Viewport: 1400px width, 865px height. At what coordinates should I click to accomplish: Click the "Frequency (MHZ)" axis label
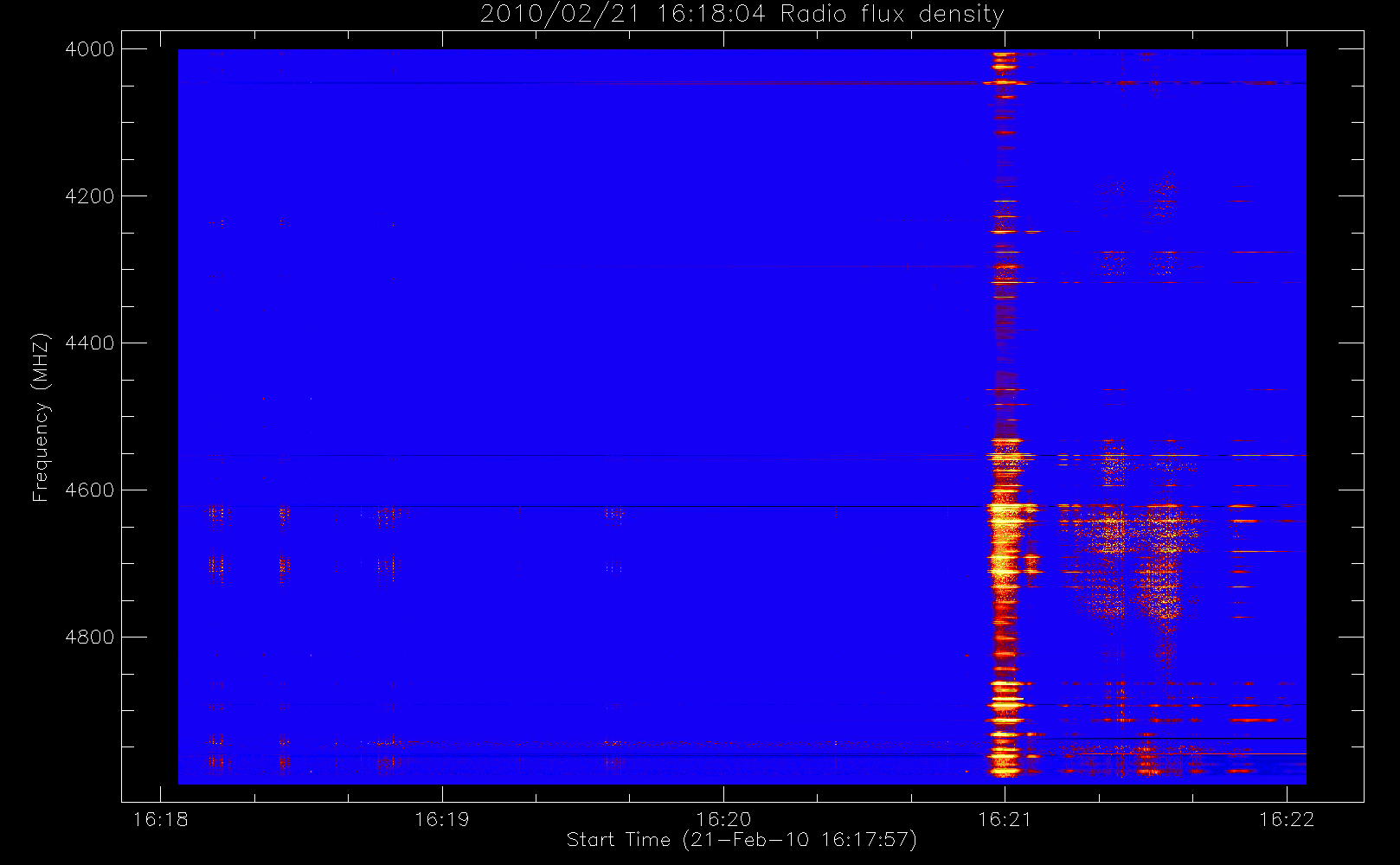tap(41, 417)
